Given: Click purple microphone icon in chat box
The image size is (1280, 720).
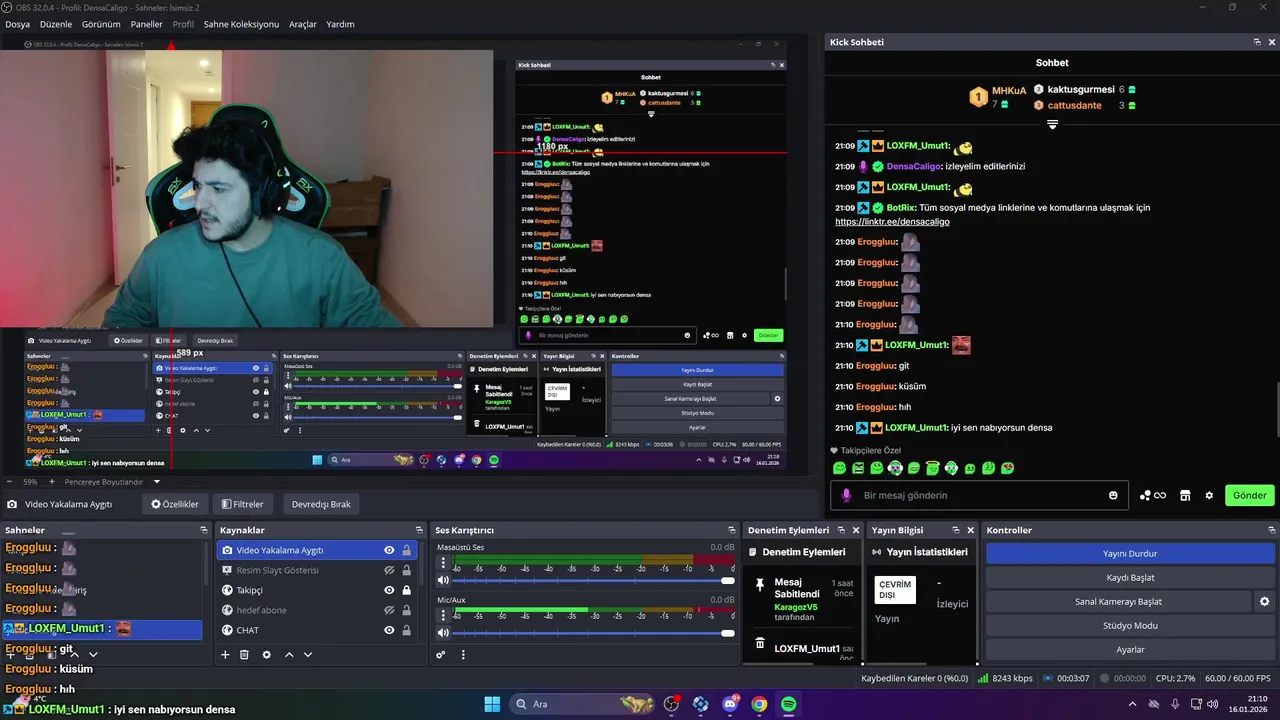Looking at the screenshot, I should click(x=846, y=495).
